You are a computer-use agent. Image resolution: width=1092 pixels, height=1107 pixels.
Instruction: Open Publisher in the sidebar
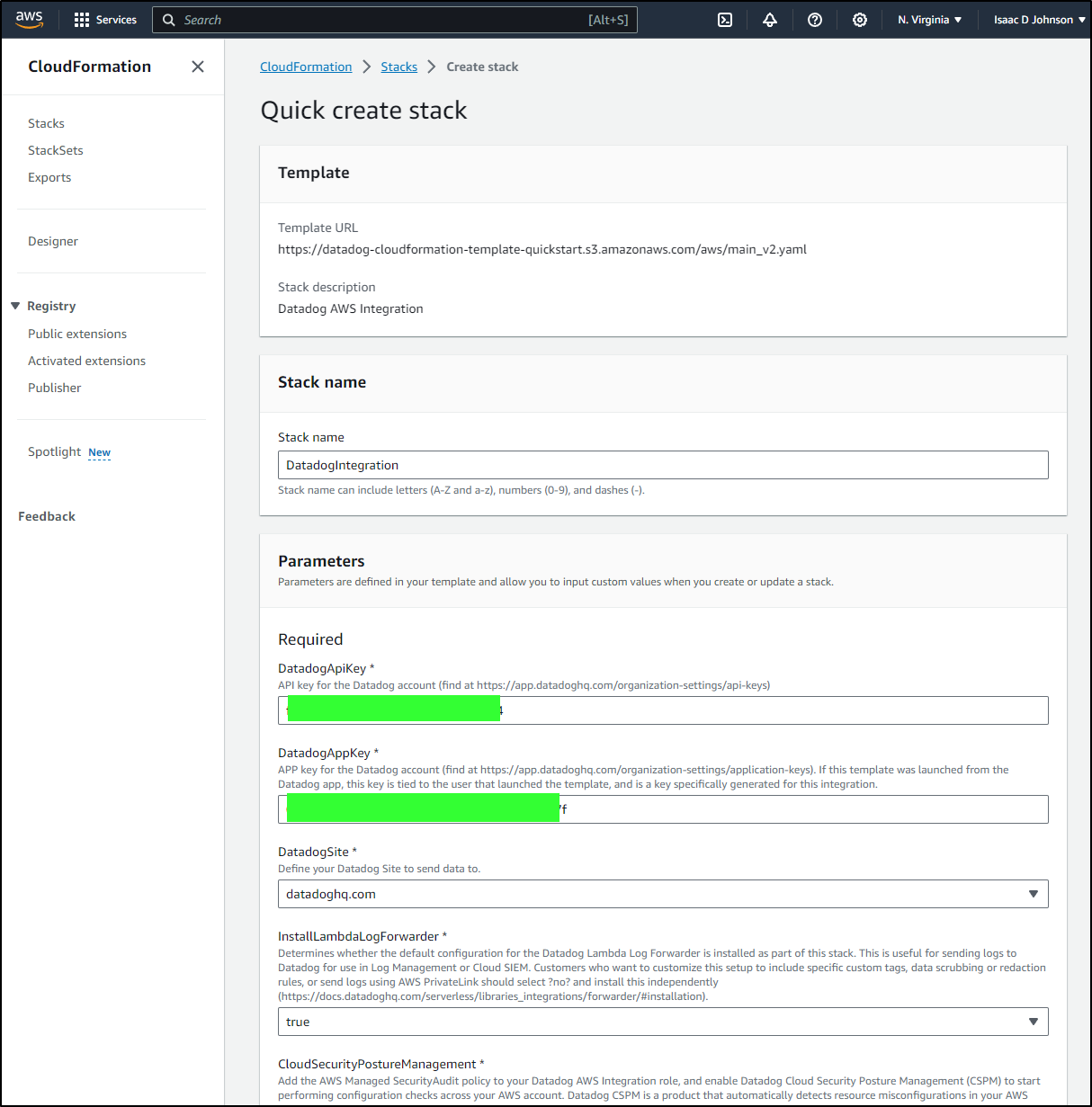point(55,388)
